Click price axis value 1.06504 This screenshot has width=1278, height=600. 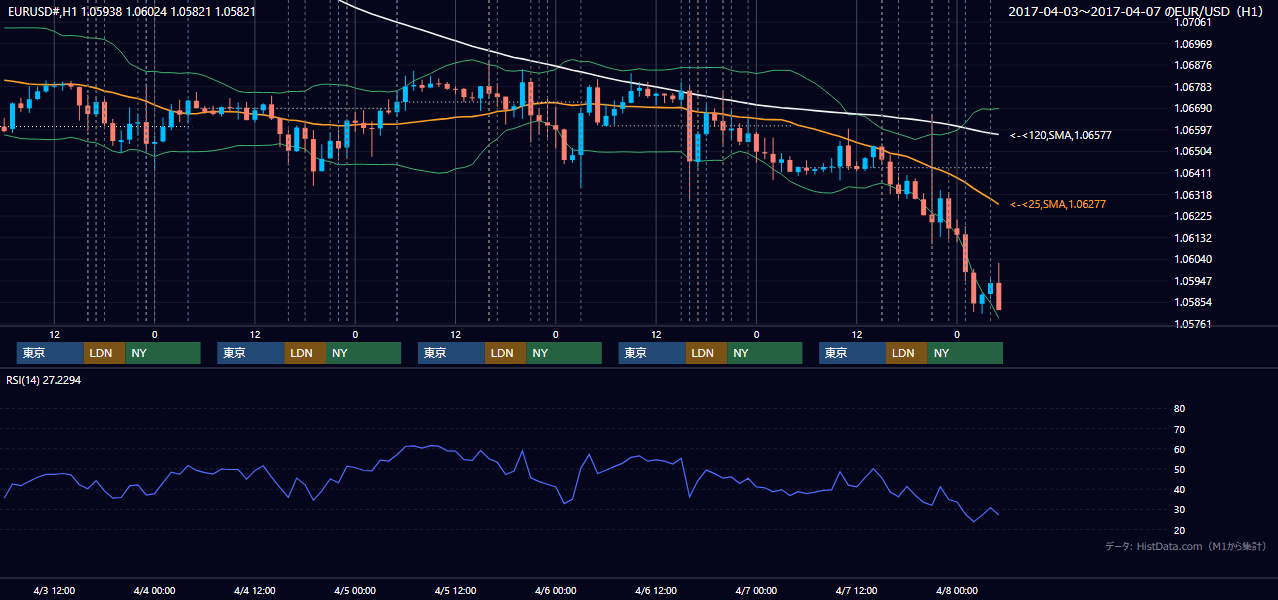tap(1193, 151)
